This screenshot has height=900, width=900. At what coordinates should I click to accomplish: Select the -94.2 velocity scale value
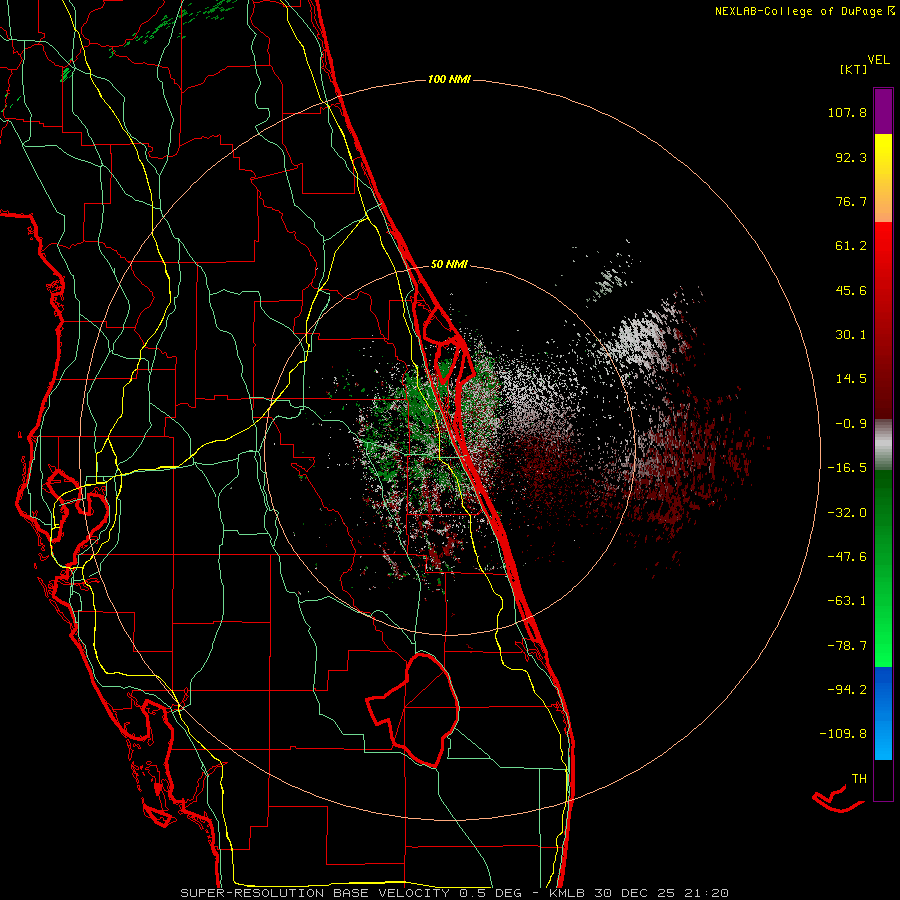tap(847, 690)
